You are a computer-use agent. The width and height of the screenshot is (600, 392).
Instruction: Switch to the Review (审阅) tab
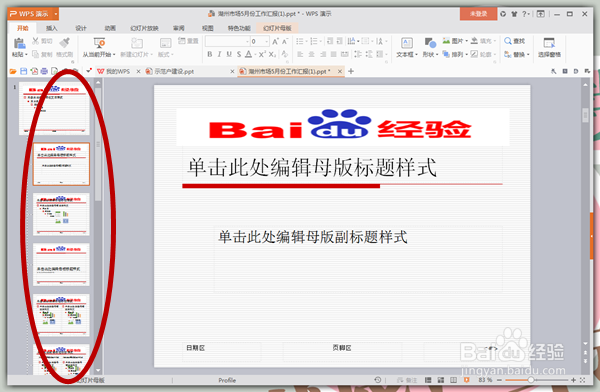pos(179,28)
